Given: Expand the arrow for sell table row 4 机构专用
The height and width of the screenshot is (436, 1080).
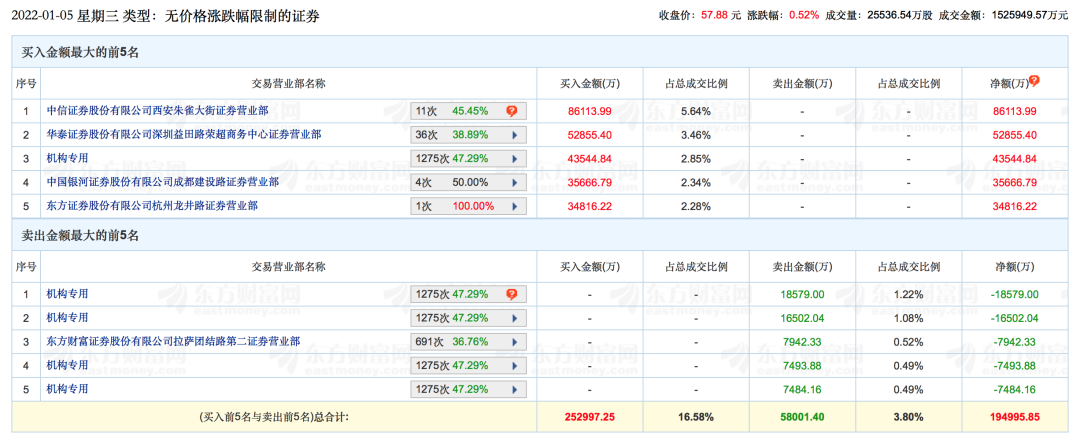Looking at the screenshot, I should pyautogui.click(x=514, y=365).
